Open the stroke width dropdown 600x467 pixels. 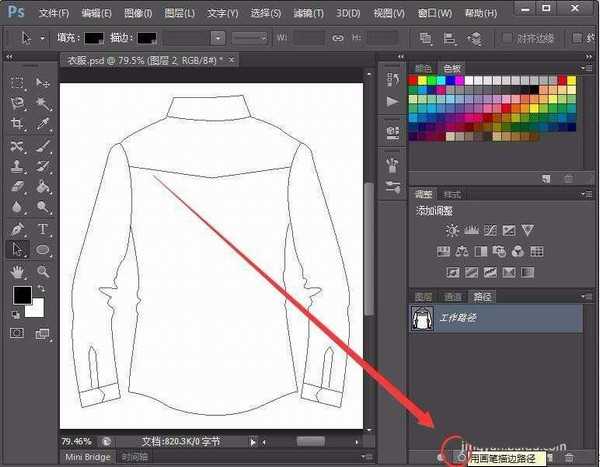[x=218, y=37]
